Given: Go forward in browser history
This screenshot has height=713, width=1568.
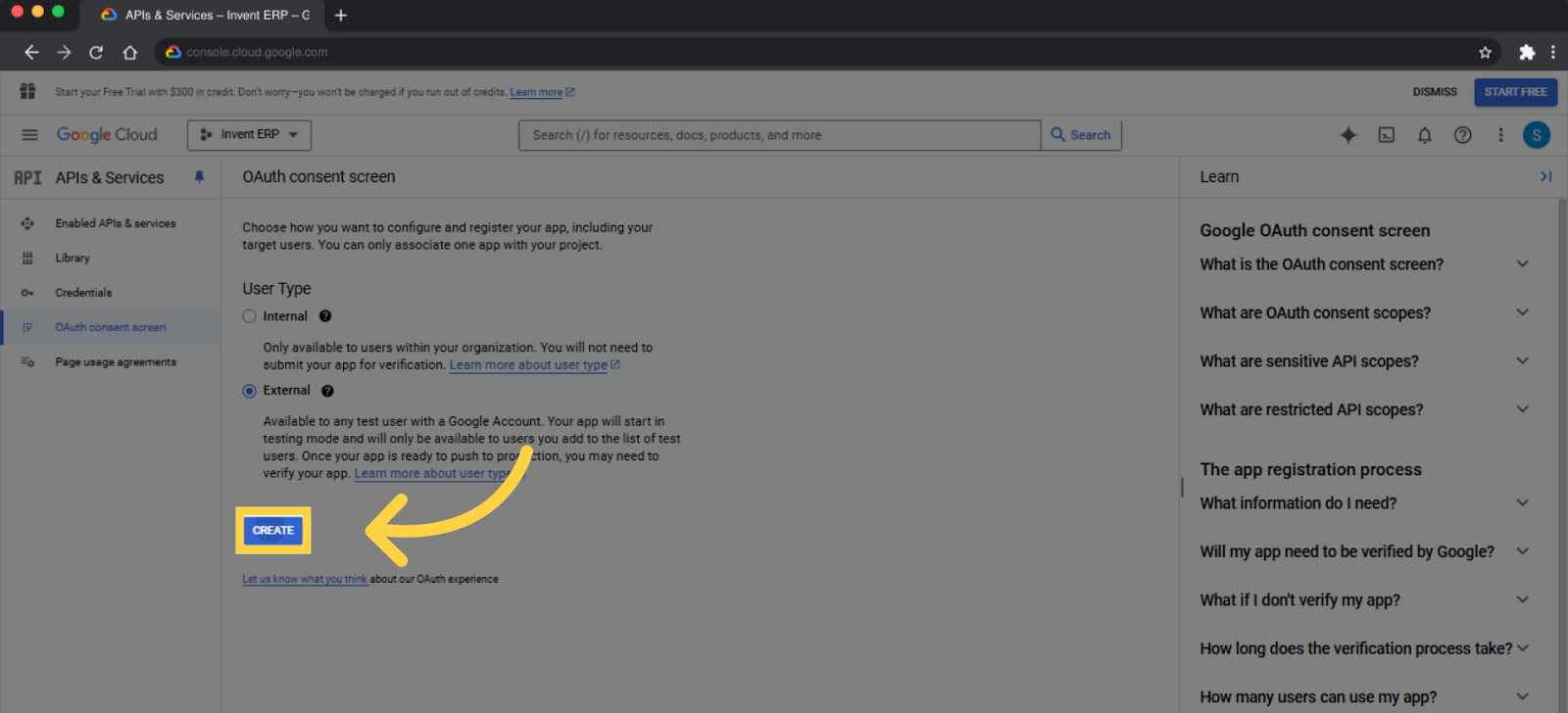Looking at the screenshot, I should point(64,52).
